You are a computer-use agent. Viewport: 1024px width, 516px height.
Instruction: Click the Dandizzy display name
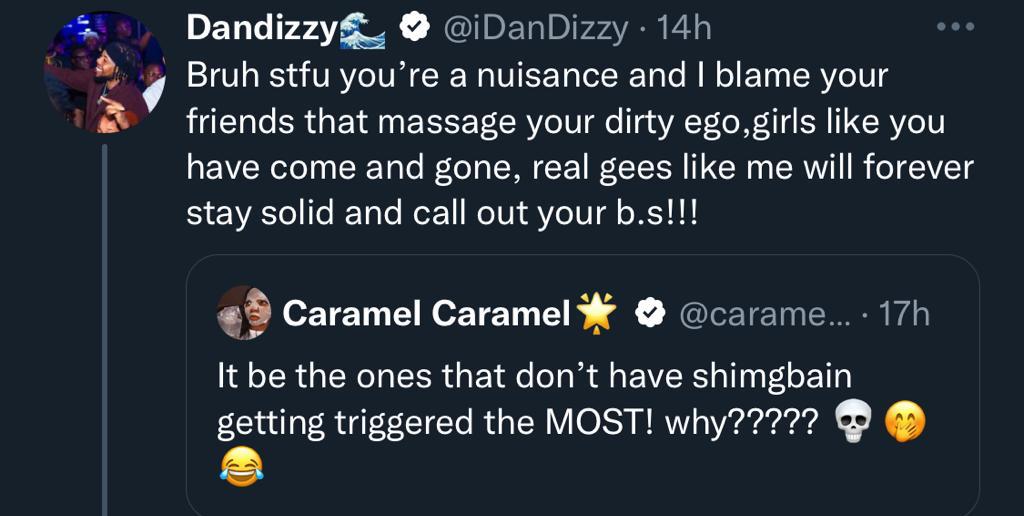coord(262,29)
